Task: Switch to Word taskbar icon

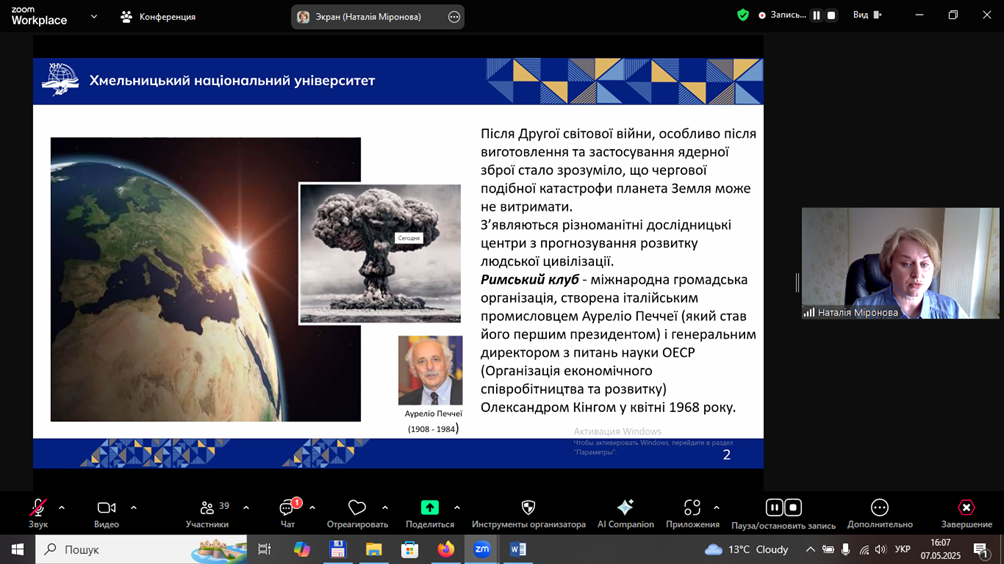Action: point(517,549)
